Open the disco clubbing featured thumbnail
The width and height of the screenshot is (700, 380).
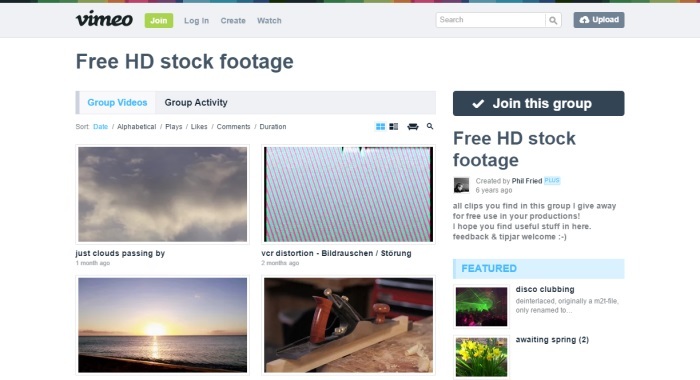coord(481,307)
